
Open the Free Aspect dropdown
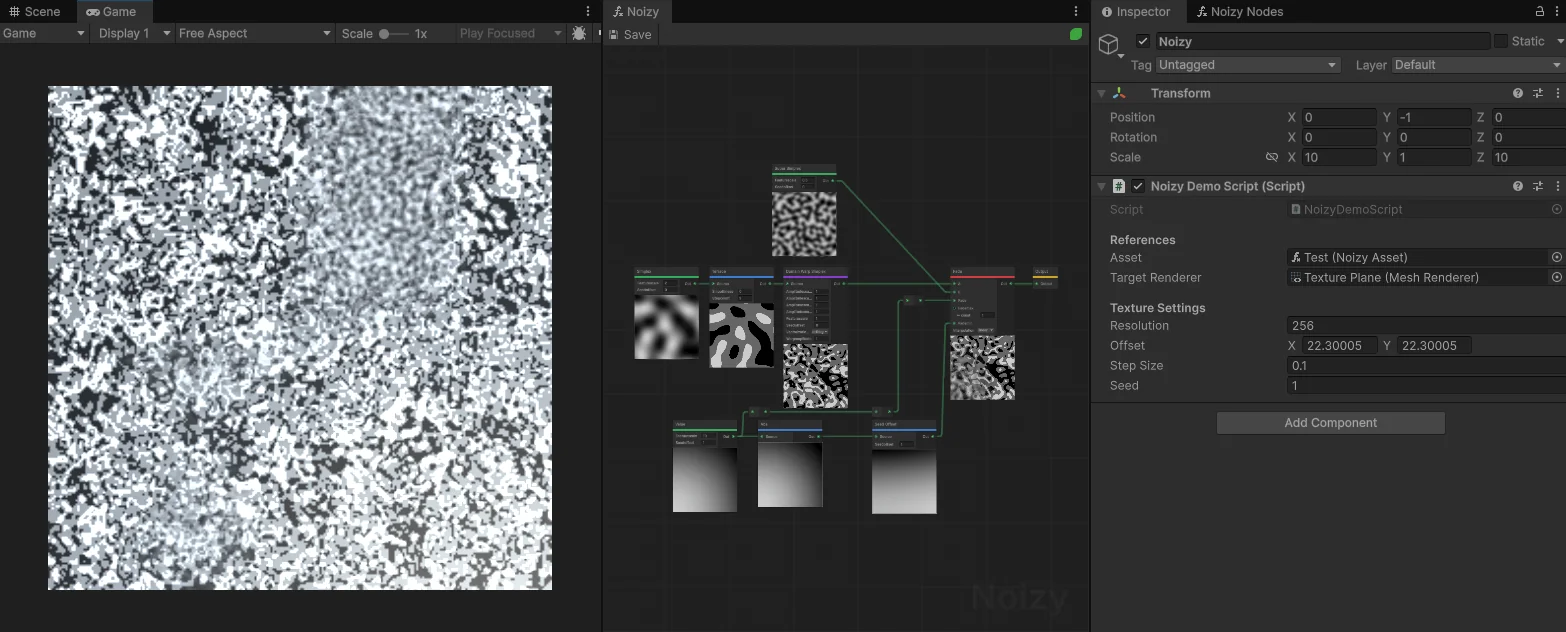tap(254, 33)
